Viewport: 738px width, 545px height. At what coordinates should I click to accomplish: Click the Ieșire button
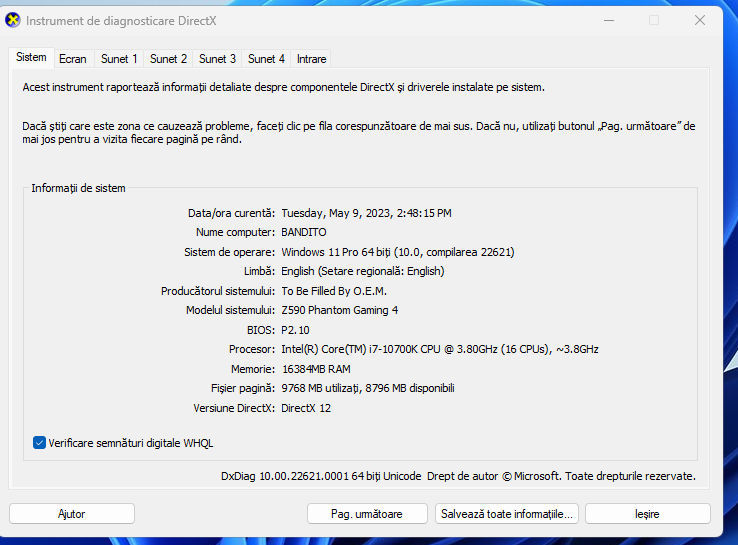[648, 513]
